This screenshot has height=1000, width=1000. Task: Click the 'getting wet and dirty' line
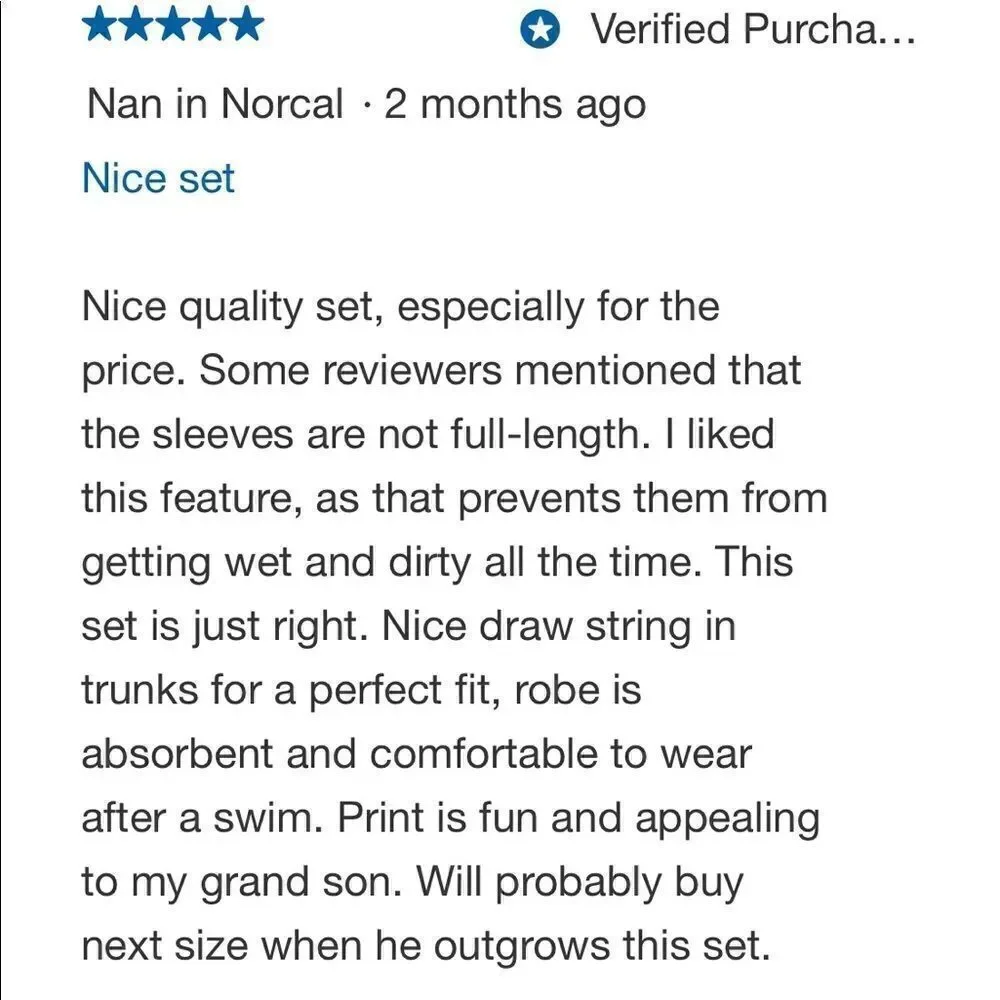coord(438,563)
